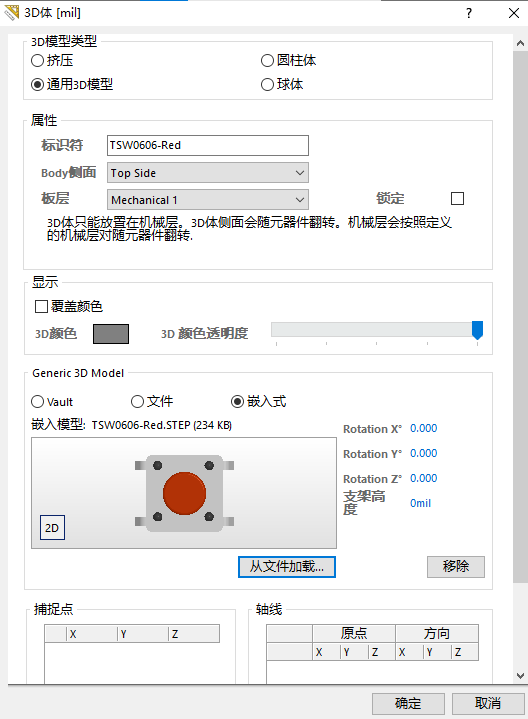Click the 移除 button
The image size is (528, 719).
(456, 567)
